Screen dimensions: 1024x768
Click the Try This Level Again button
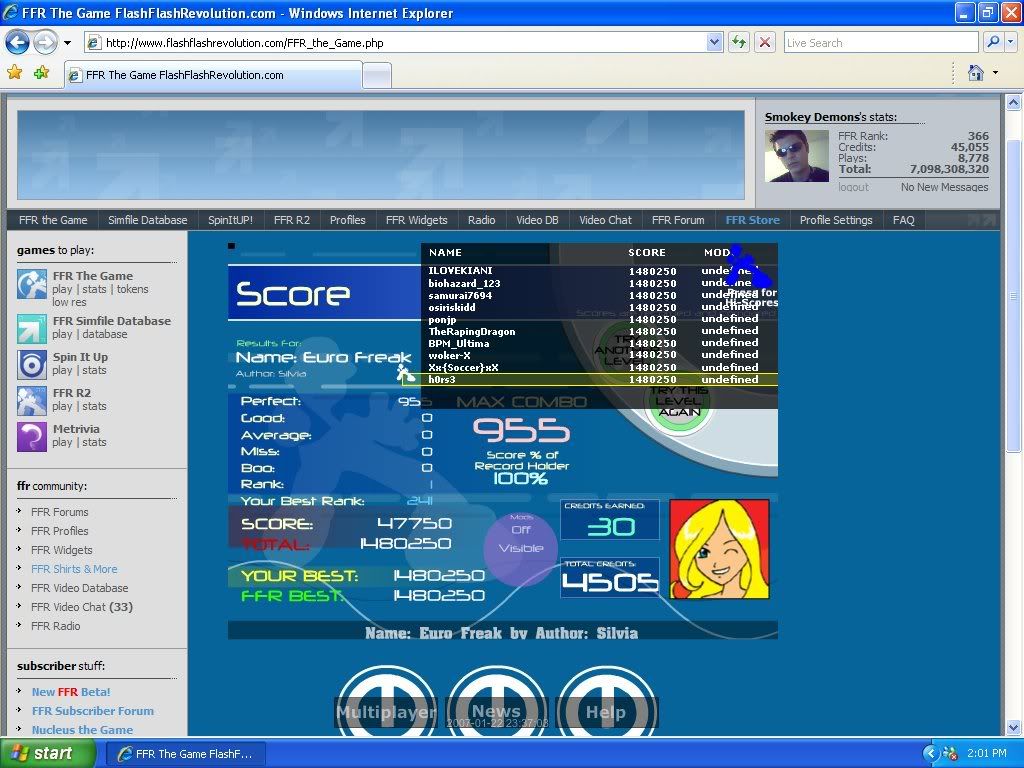tap(680, 402)
